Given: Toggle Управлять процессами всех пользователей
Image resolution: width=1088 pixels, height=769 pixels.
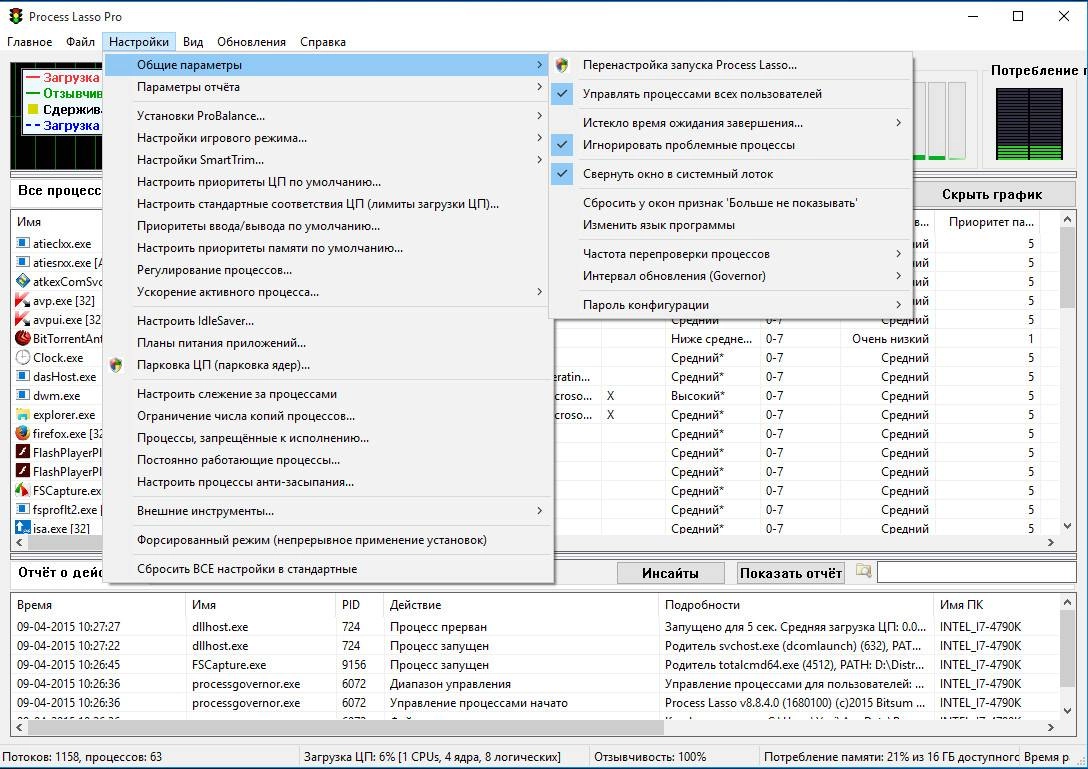Looking at the screenshot, I should click(731, 94).
